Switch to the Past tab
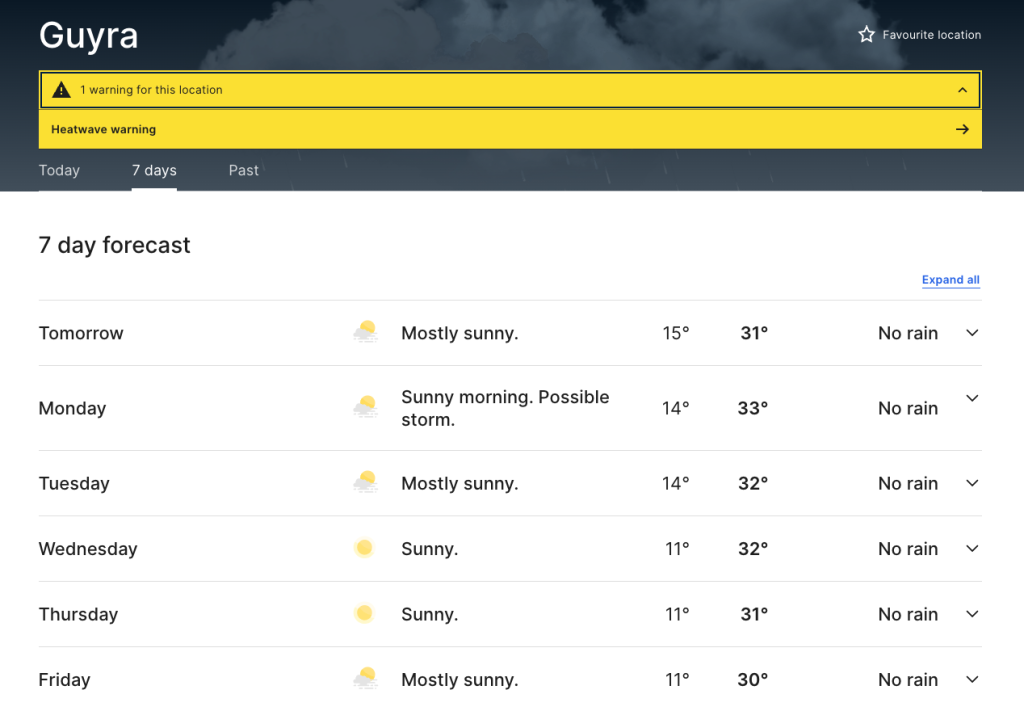1024x711 pixels. pos(243,171)
